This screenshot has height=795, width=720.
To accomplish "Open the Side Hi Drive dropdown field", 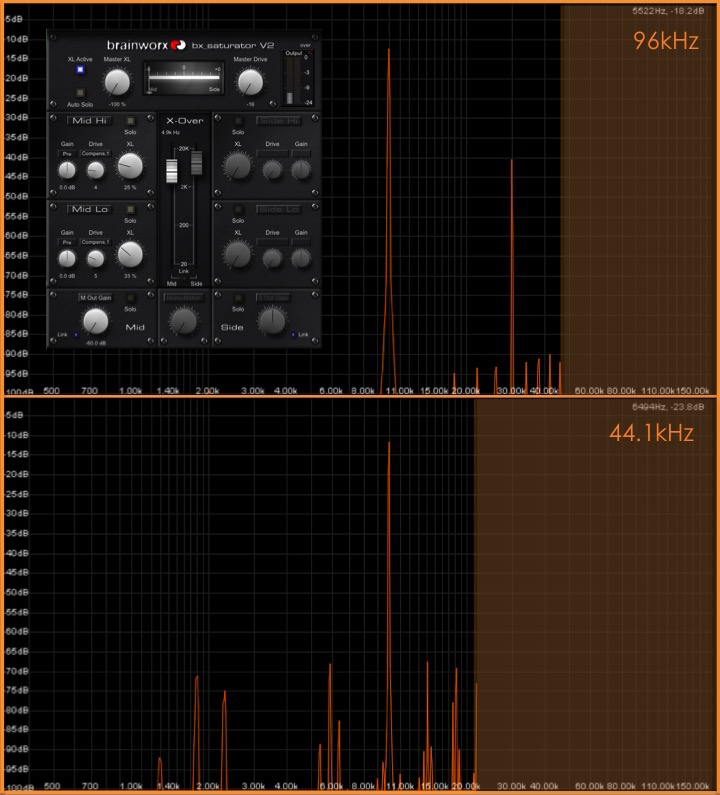I will [x=272, y=153].
